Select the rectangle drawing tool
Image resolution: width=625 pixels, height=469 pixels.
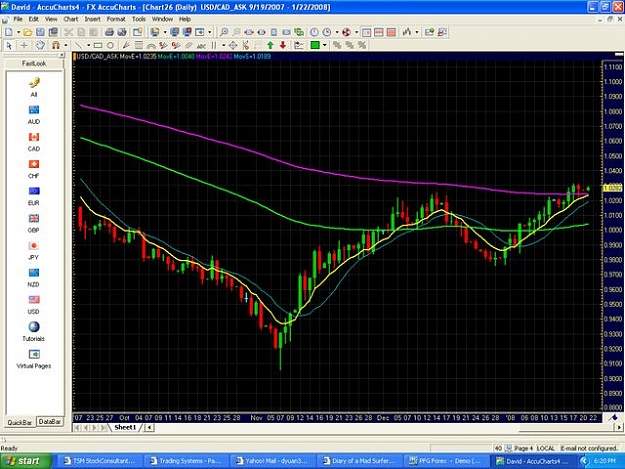coord(98,45)
